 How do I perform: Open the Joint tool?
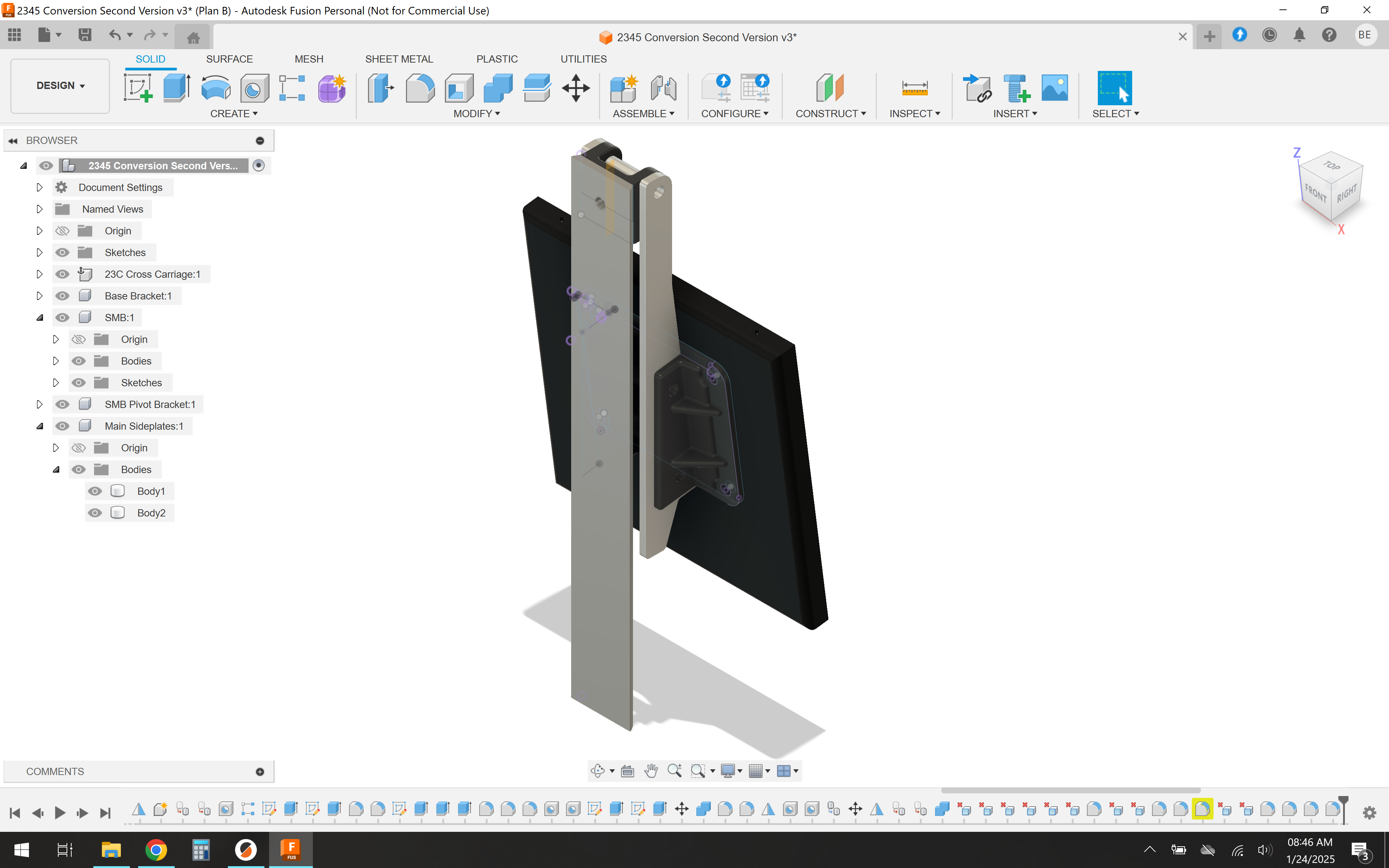pos(663,87)
